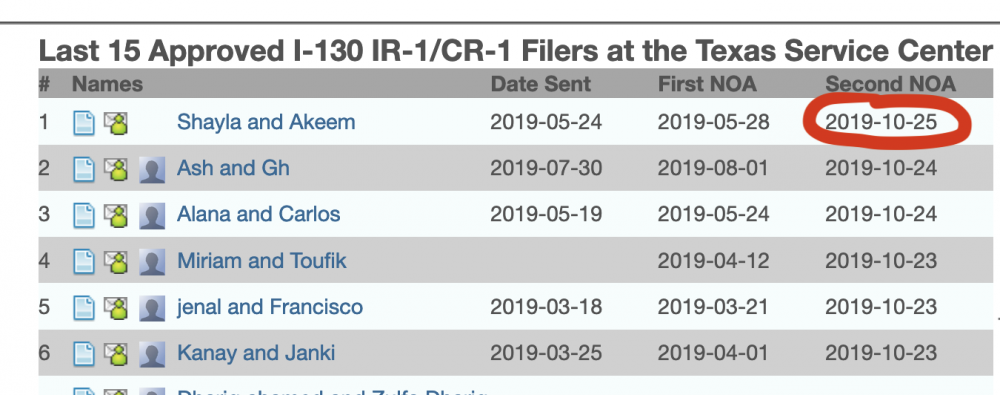Click message icon in Ash and Gh row
This screenshot has width=1000, height=395.
(x=116, y=169)
